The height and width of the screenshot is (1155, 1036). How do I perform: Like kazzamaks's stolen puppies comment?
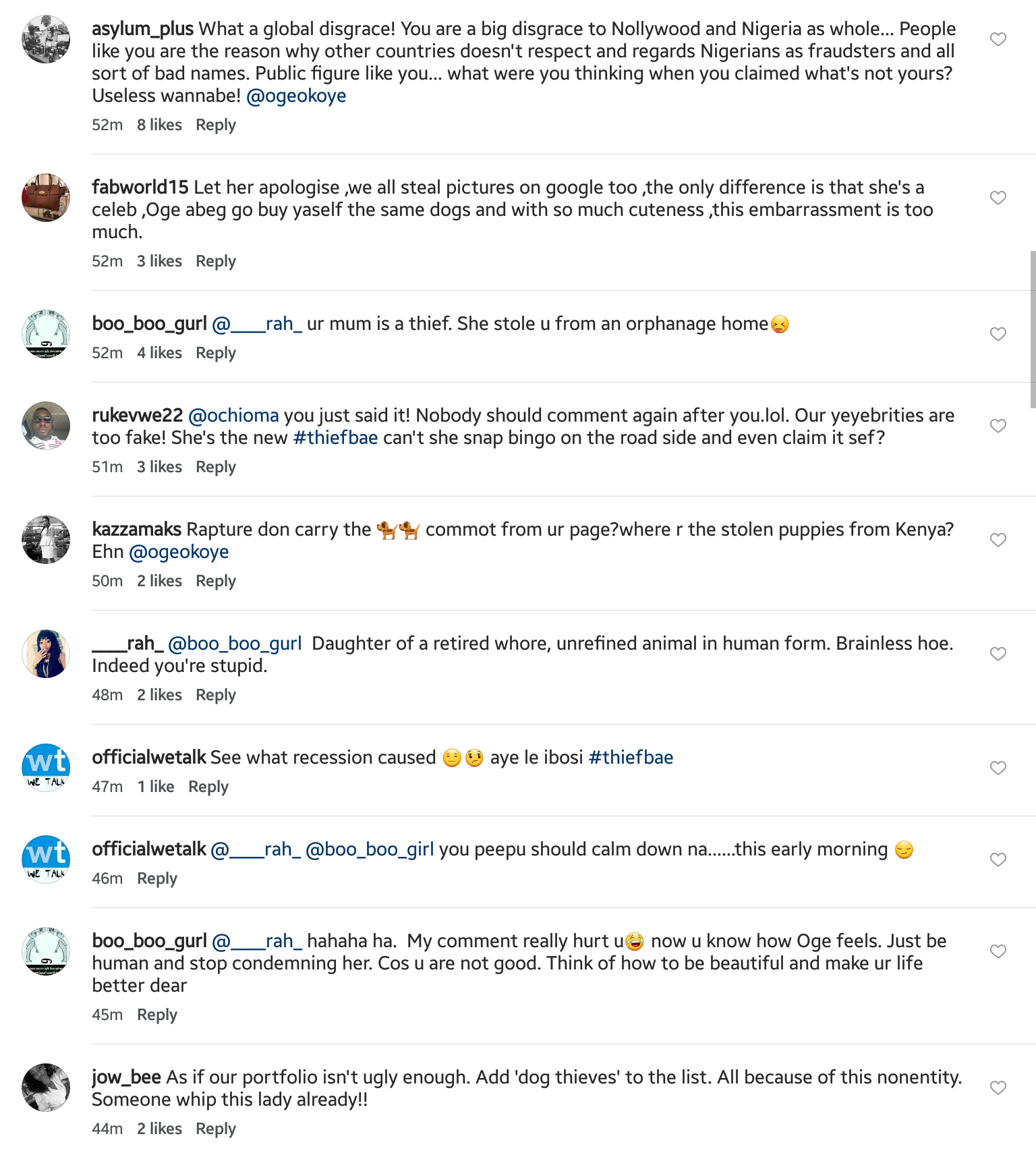click(998, 540)
